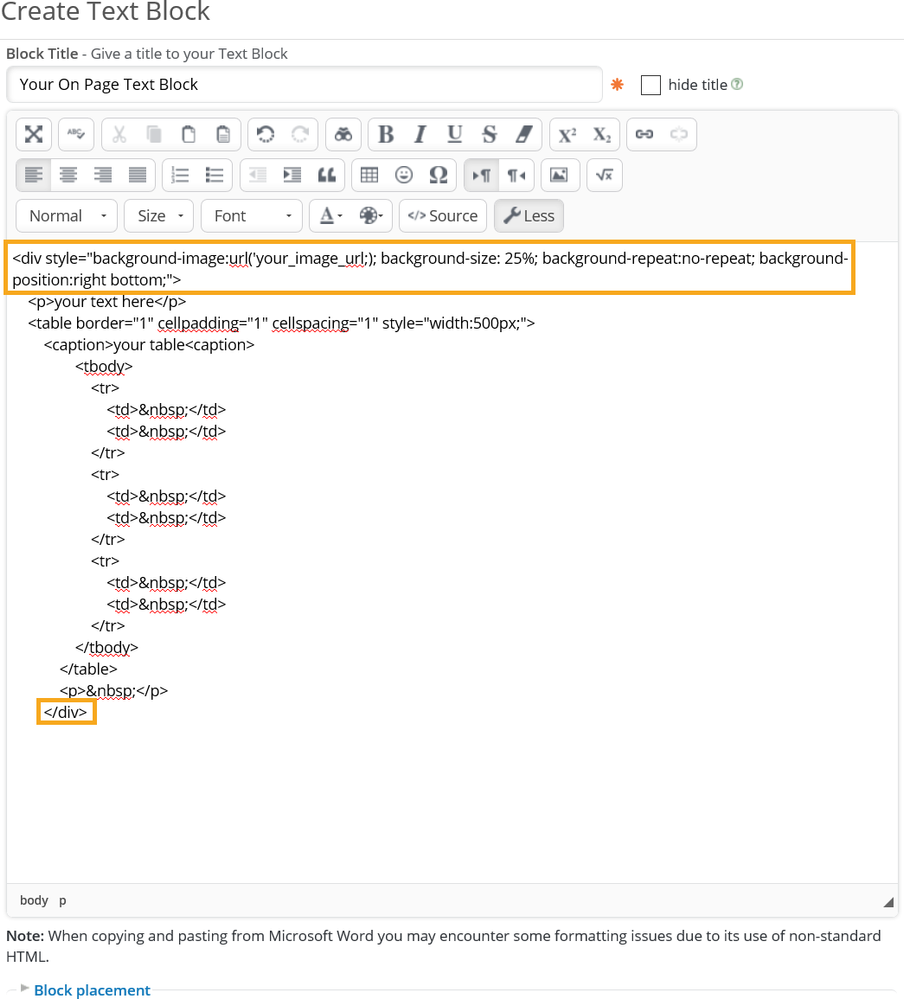The width and height of the screenshot is (904, 999).
Task: Switch to Source view
Action: [443, 216]
